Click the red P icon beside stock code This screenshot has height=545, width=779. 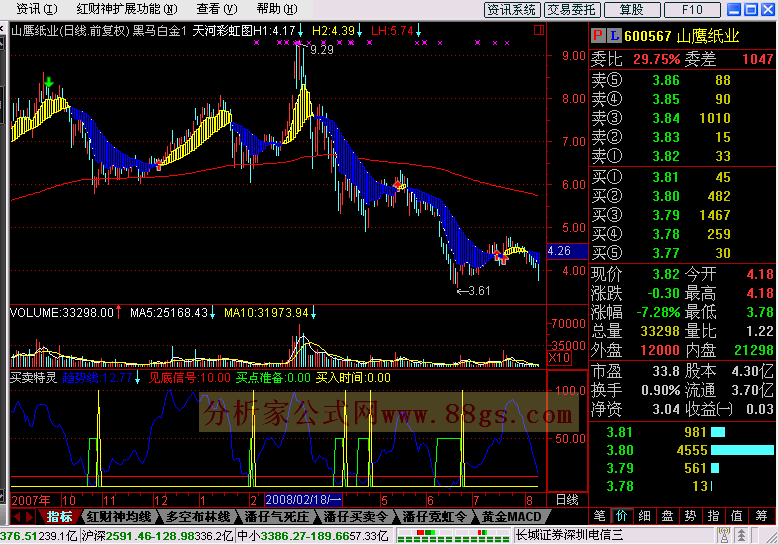tap(598, 35)
